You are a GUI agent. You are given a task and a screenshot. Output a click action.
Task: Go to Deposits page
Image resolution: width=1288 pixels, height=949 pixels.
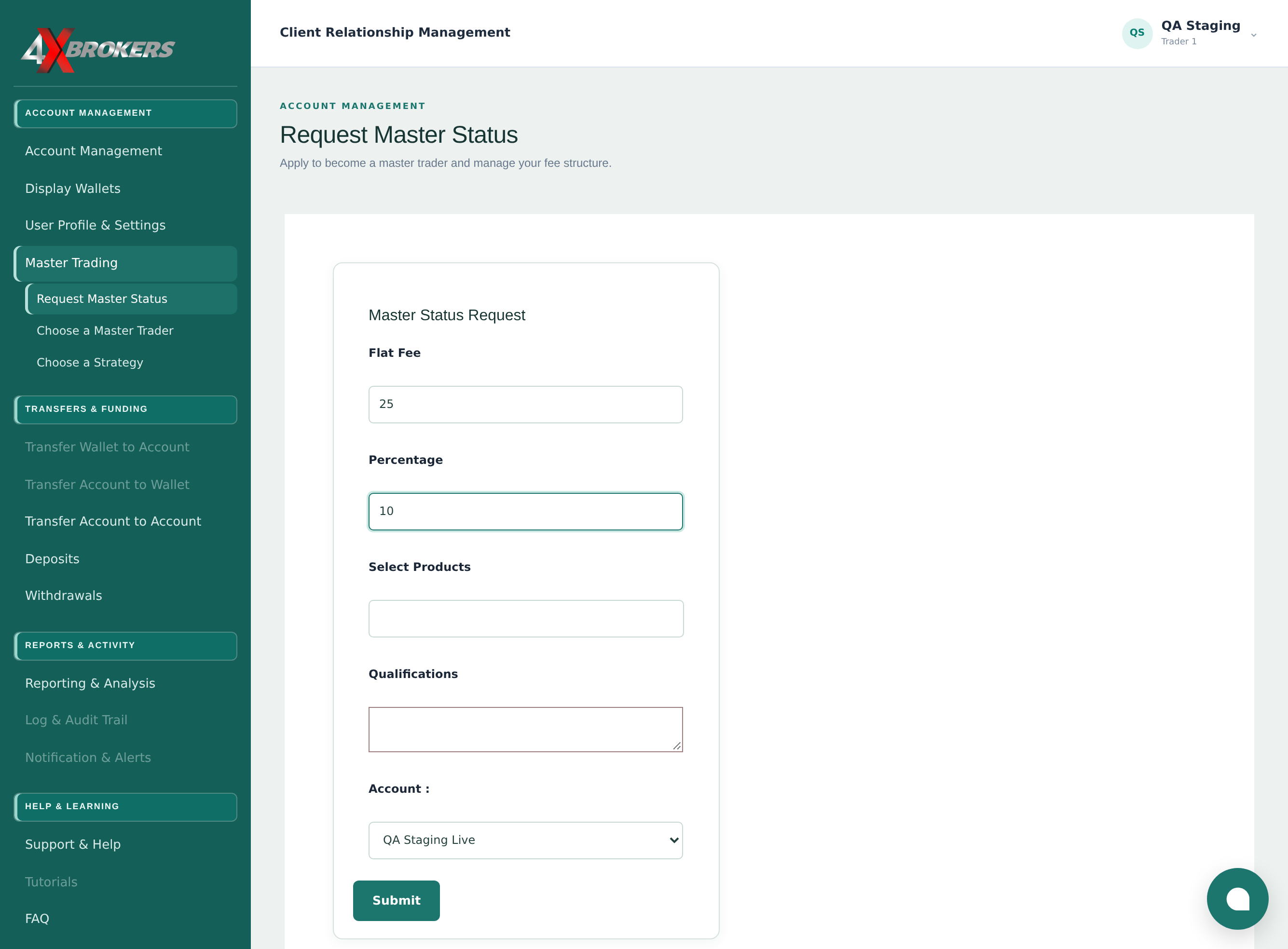[52, 559]
